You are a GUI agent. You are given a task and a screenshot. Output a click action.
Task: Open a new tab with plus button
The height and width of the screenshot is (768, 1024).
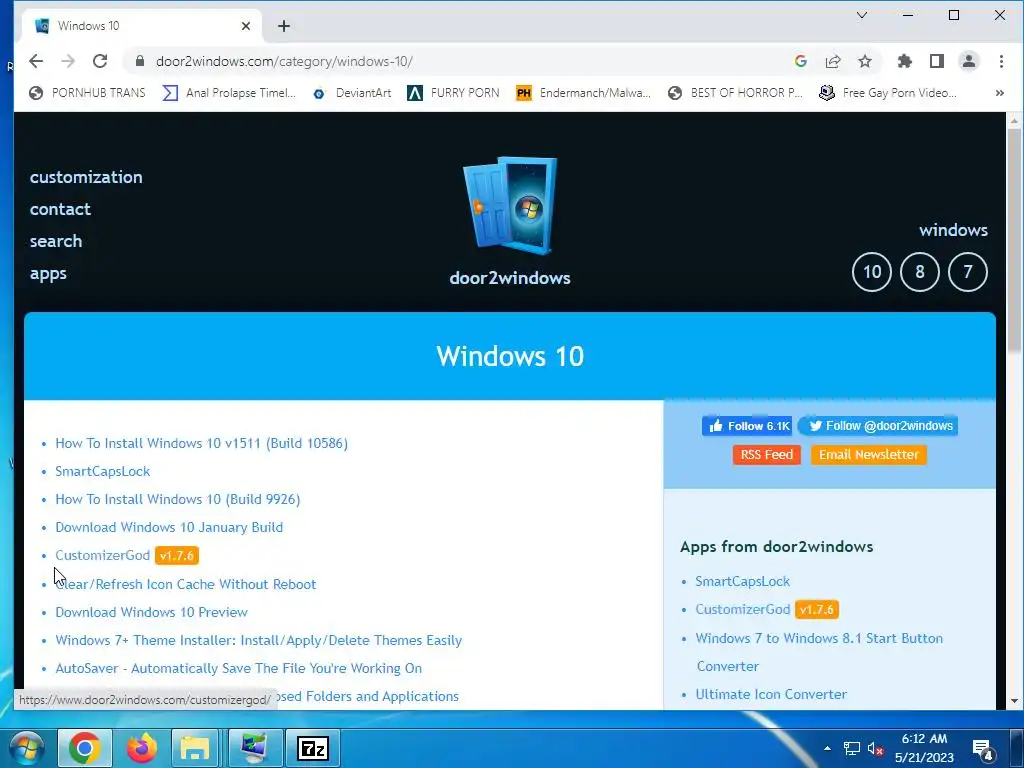pos(283,26)
